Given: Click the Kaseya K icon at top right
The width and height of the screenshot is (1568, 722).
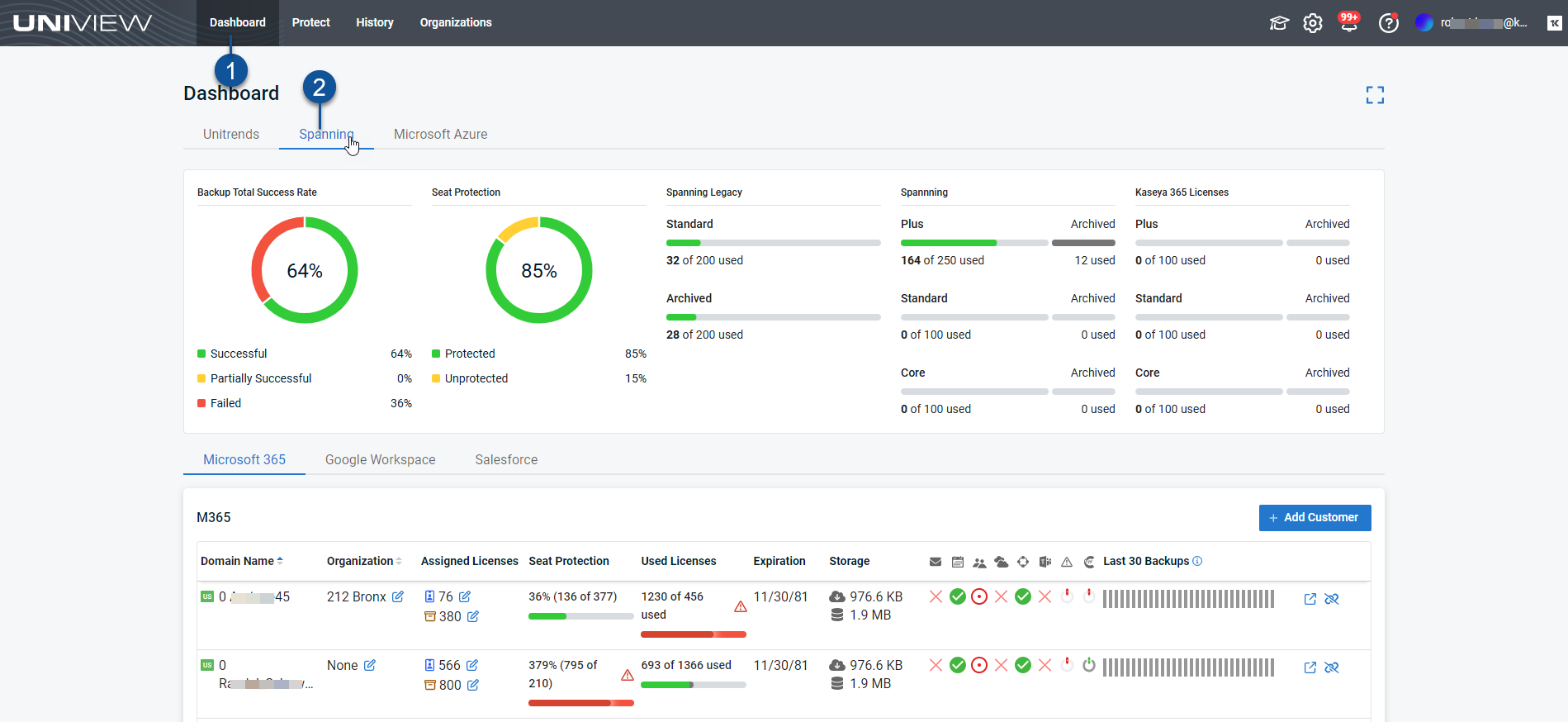Looking at the screenshot, I should (x=1555, y=23).
